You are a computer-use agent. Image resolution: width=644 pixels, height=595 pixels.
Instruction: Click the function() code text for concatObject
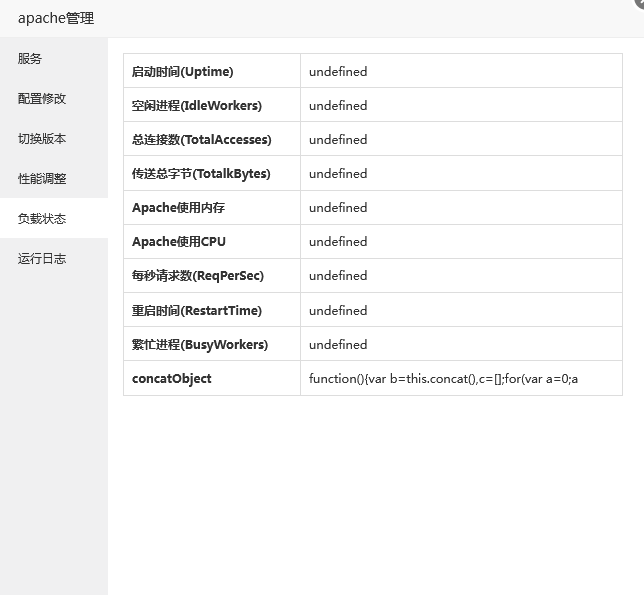click(x=443, y=379)
